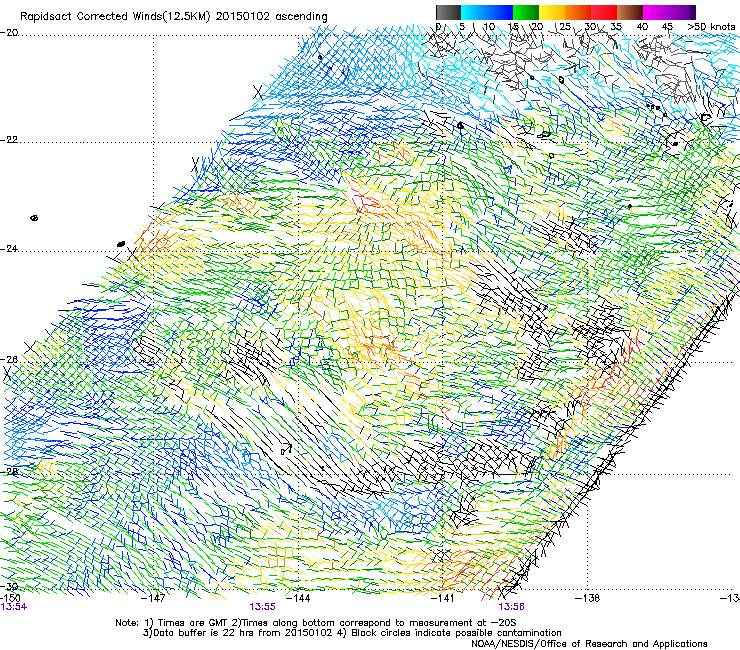This screenshot has width=740, height=650.
Task: Click the "NOAA/NESDIS/Office of Research and Applications" credit
Action: 589,644
